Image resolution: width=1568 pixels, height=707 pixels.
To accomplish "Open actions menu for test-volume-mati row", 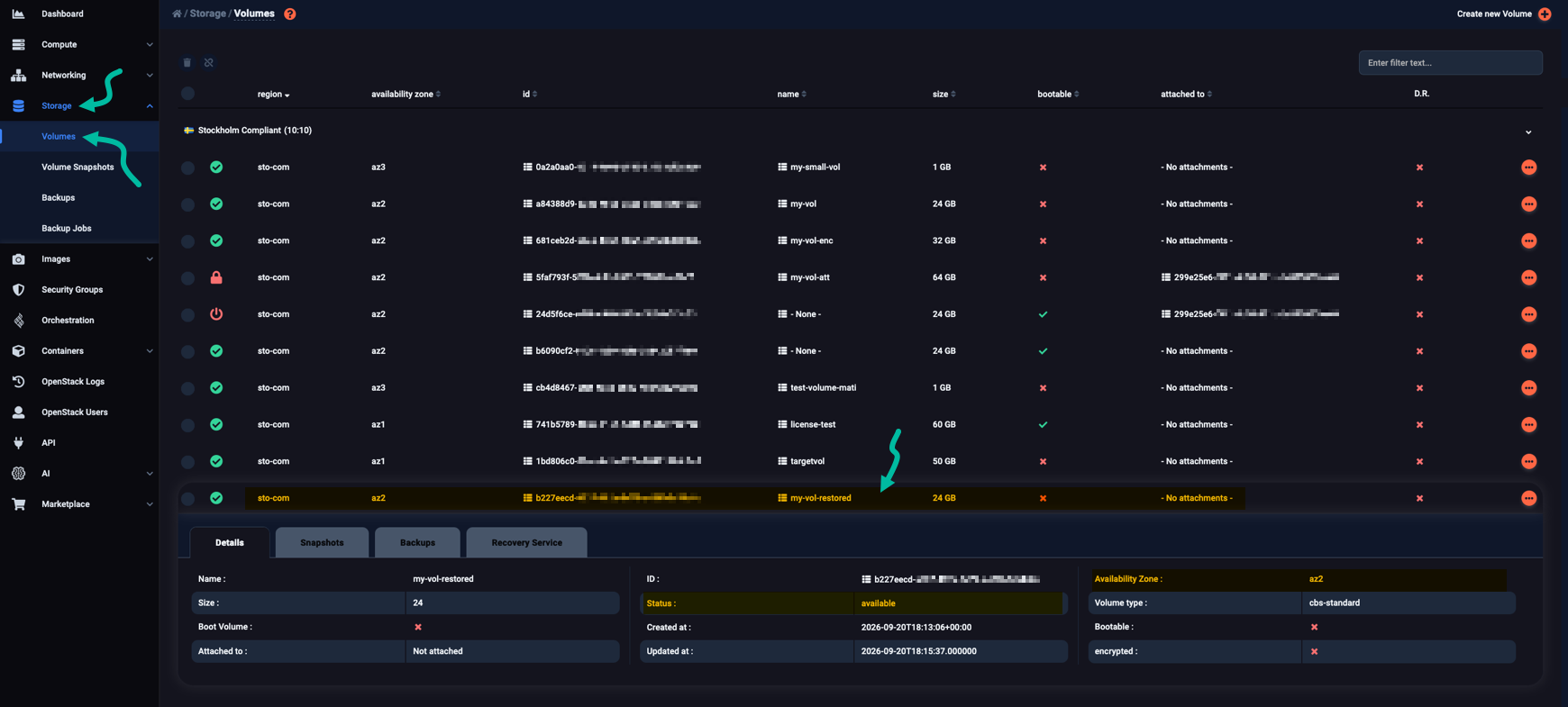I will (x=1528, y=387).
